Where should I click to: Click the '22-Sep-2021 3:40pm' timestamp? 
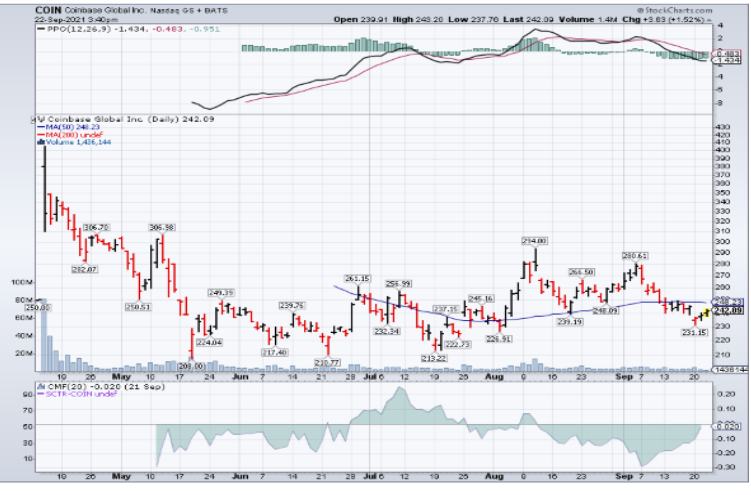coord(77,20)
